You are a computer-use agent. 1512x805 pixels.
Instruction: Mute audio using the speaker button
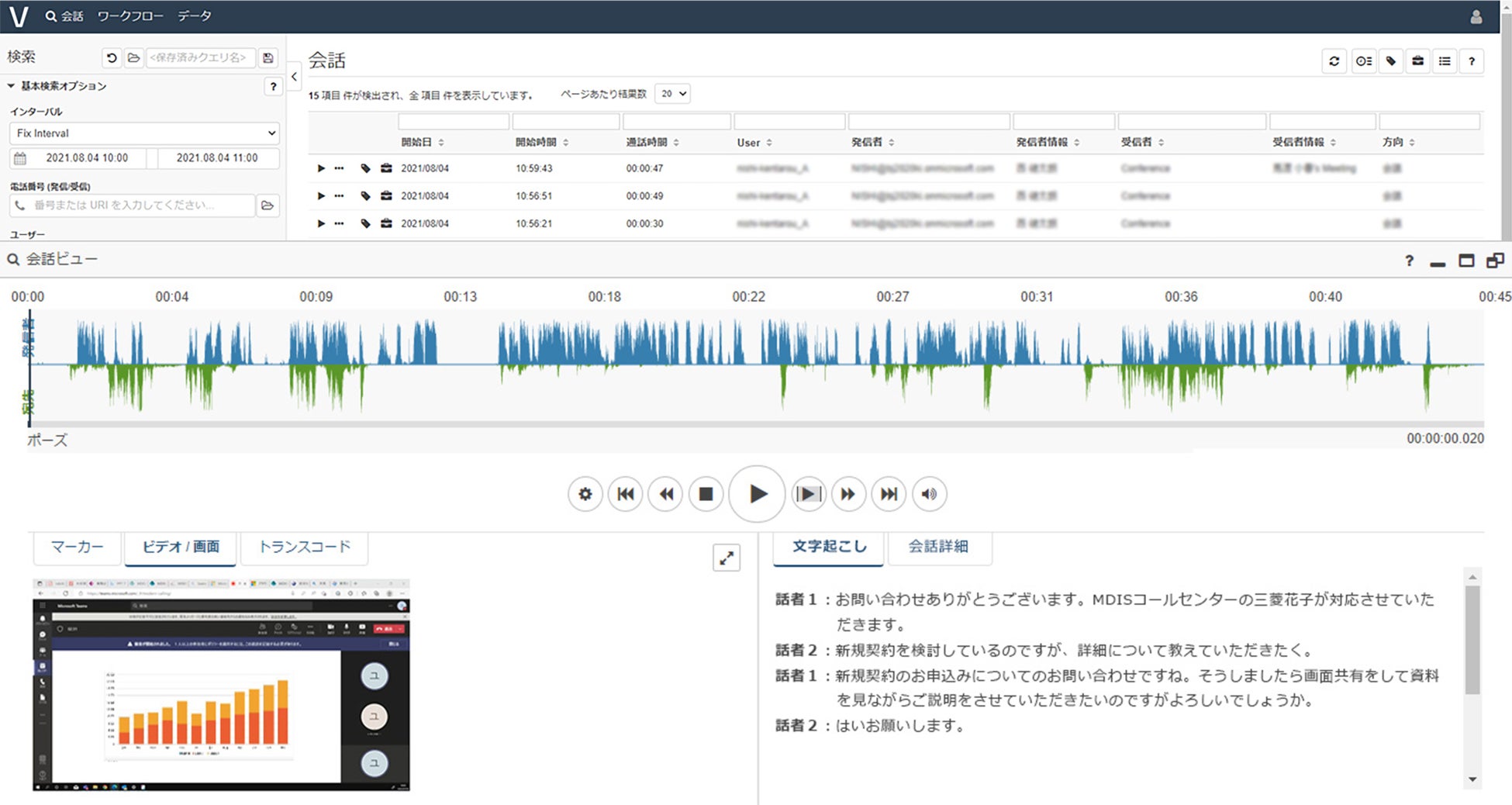929,494
